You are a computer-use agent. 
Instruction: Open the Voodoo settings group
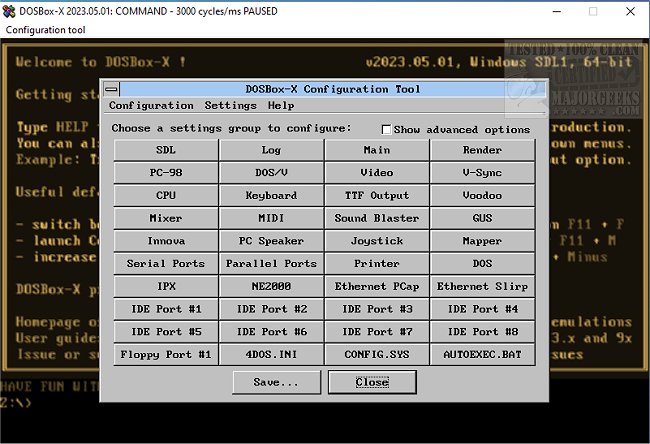pos(483,196)
